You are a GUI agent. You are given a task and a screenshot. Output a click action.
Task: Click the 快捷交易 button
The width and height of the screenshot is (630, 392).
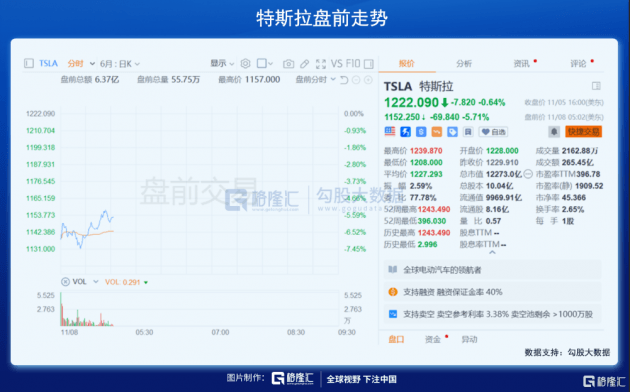coord(583,131)
